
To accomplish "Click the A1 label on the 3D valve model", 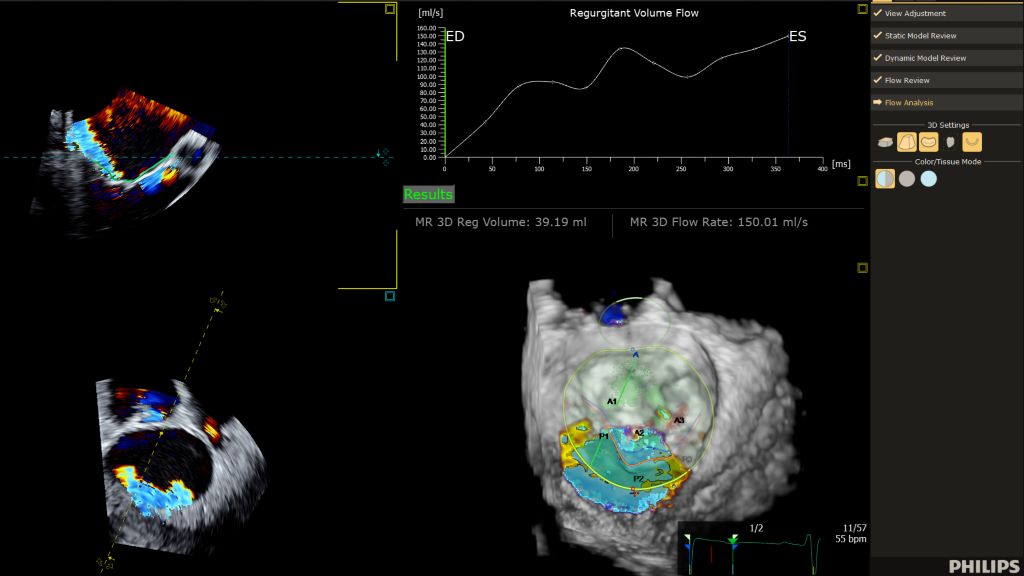I will 611,401.
